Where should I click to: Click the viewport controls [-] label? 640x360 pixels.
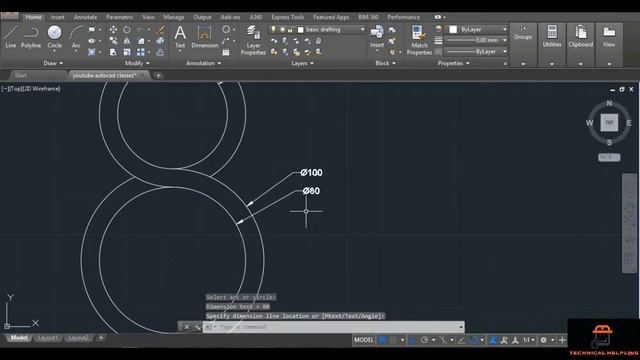pyautogui.click(x=4, y=89)
